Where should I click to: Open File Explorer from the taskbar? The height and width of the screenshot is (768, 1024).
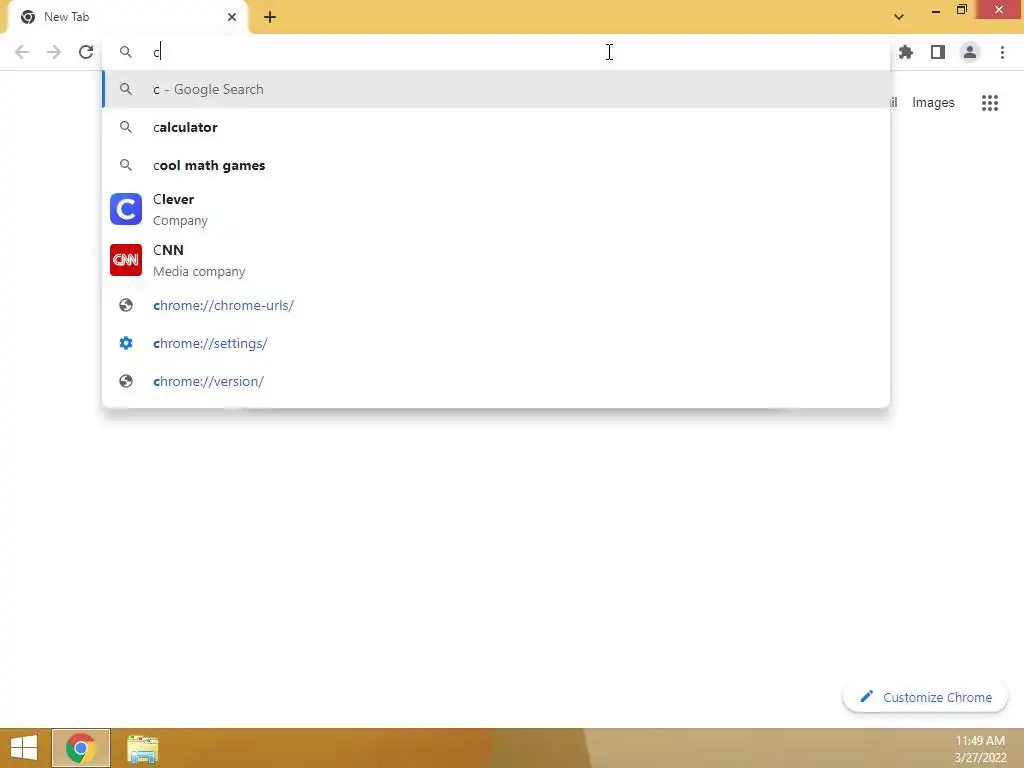coord(142,749)
